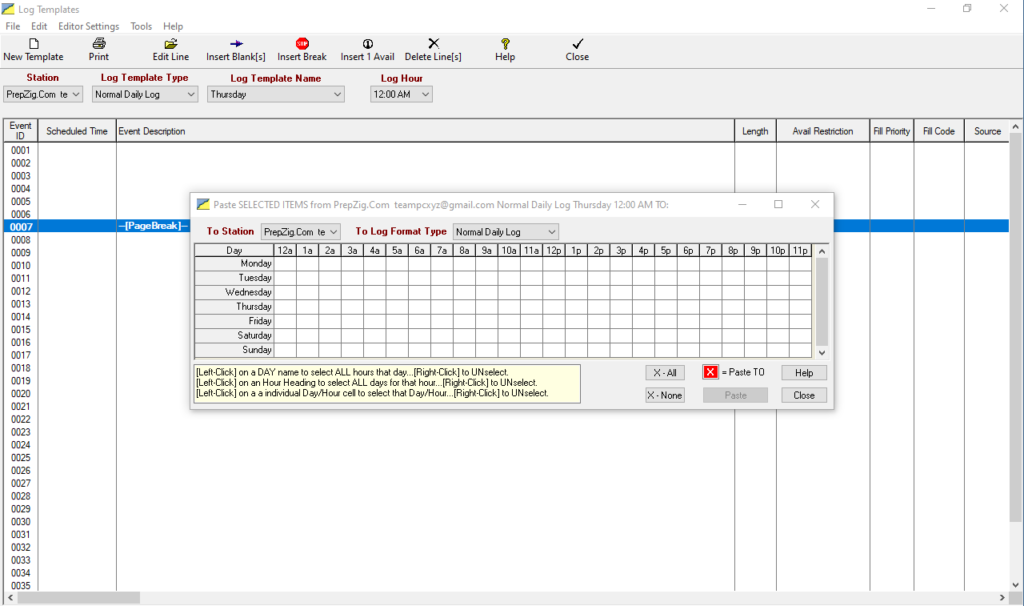Click the dialog Help button
This screenshot has width=1024, height=606.
[804, 373]
